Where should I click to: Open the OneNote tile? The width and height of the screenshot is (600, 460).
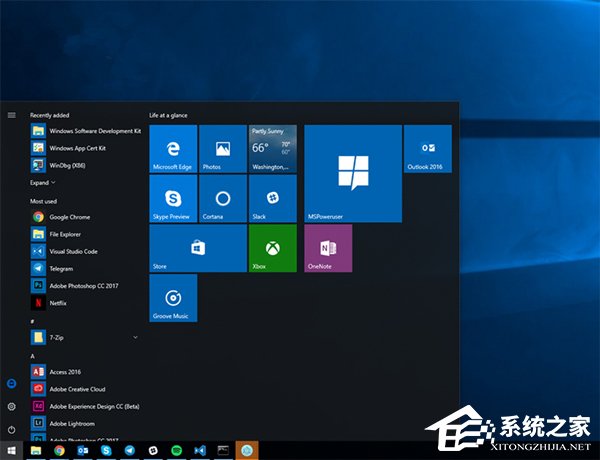(x=328, y=248)
